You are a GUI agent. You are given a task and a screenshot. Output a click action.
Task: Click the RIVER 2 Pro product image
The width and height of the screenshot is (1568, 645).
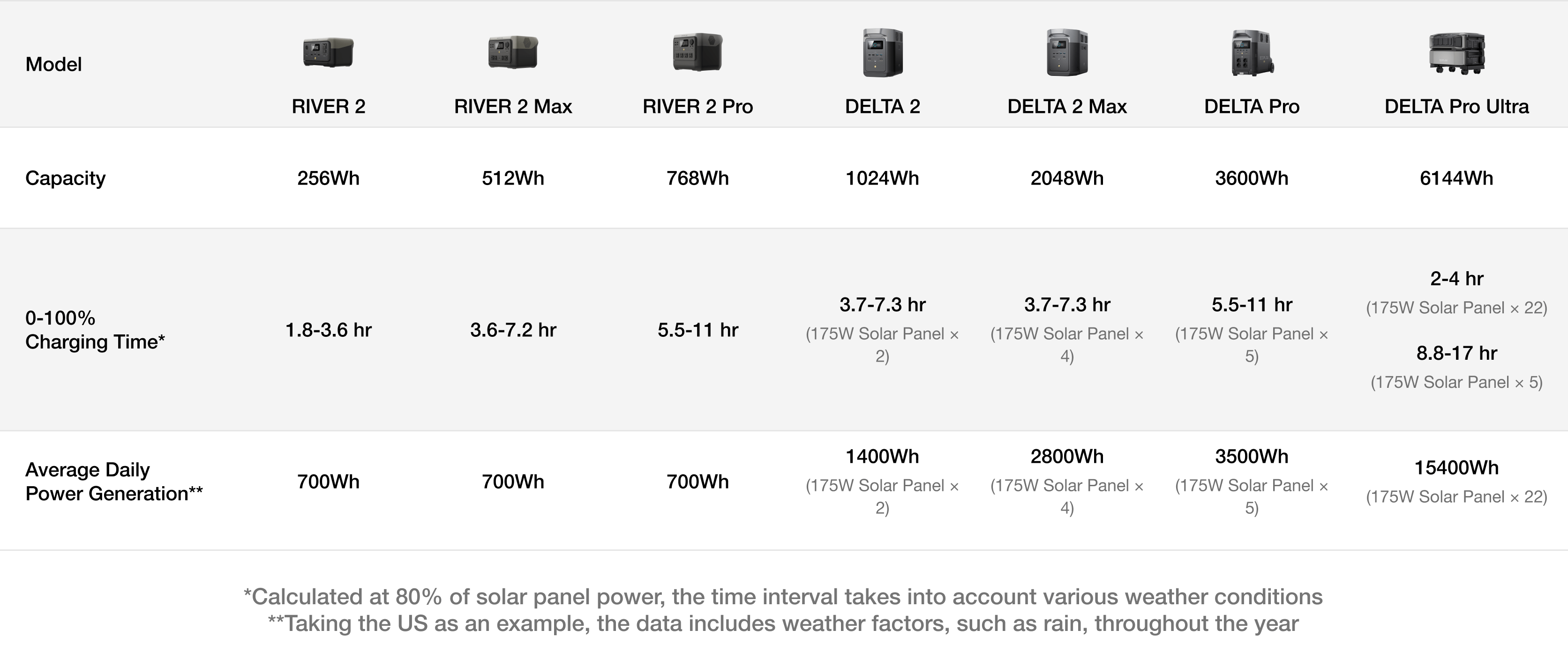point(698,52)
